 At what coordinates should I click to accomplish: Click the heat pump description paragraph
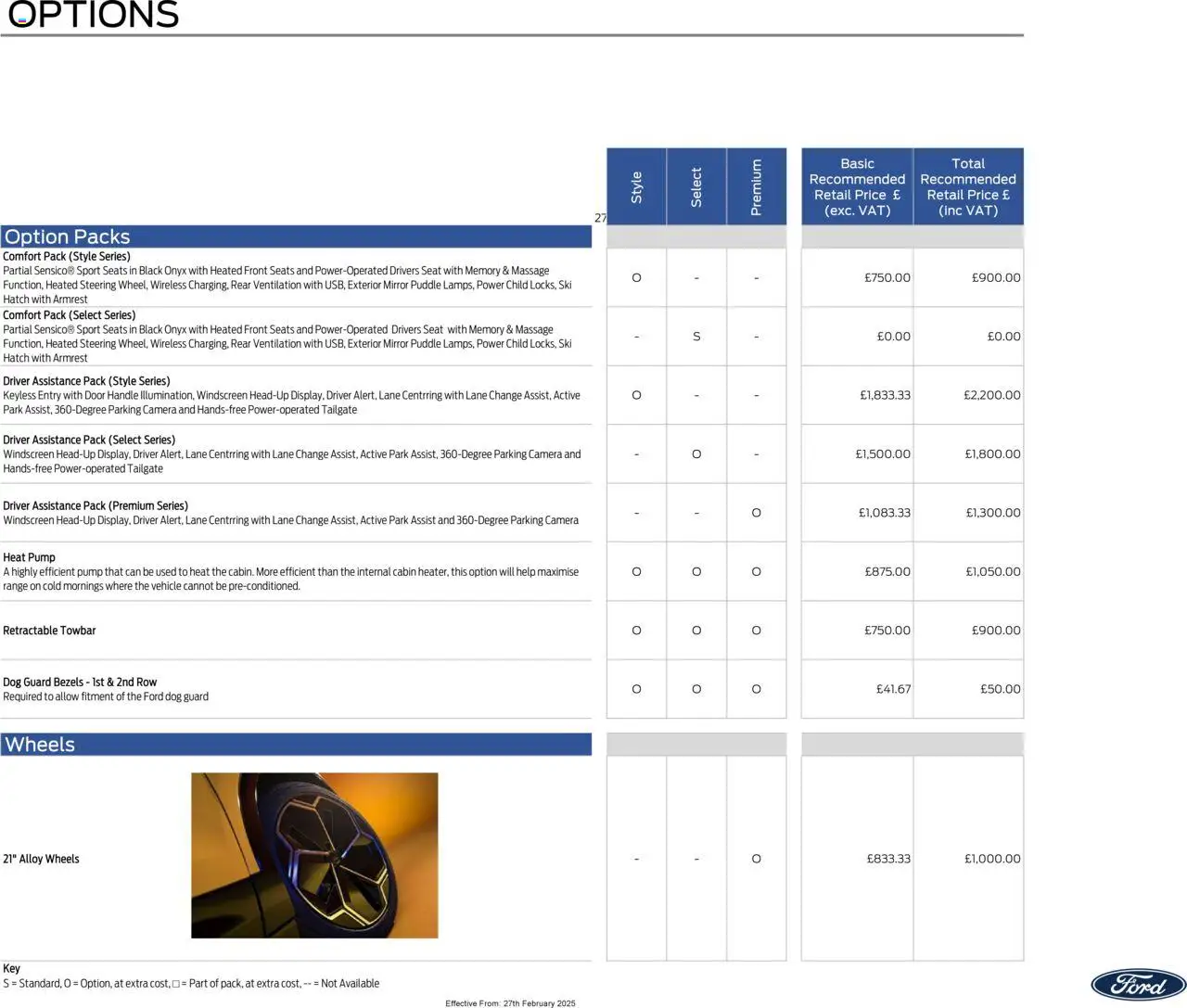291,579
